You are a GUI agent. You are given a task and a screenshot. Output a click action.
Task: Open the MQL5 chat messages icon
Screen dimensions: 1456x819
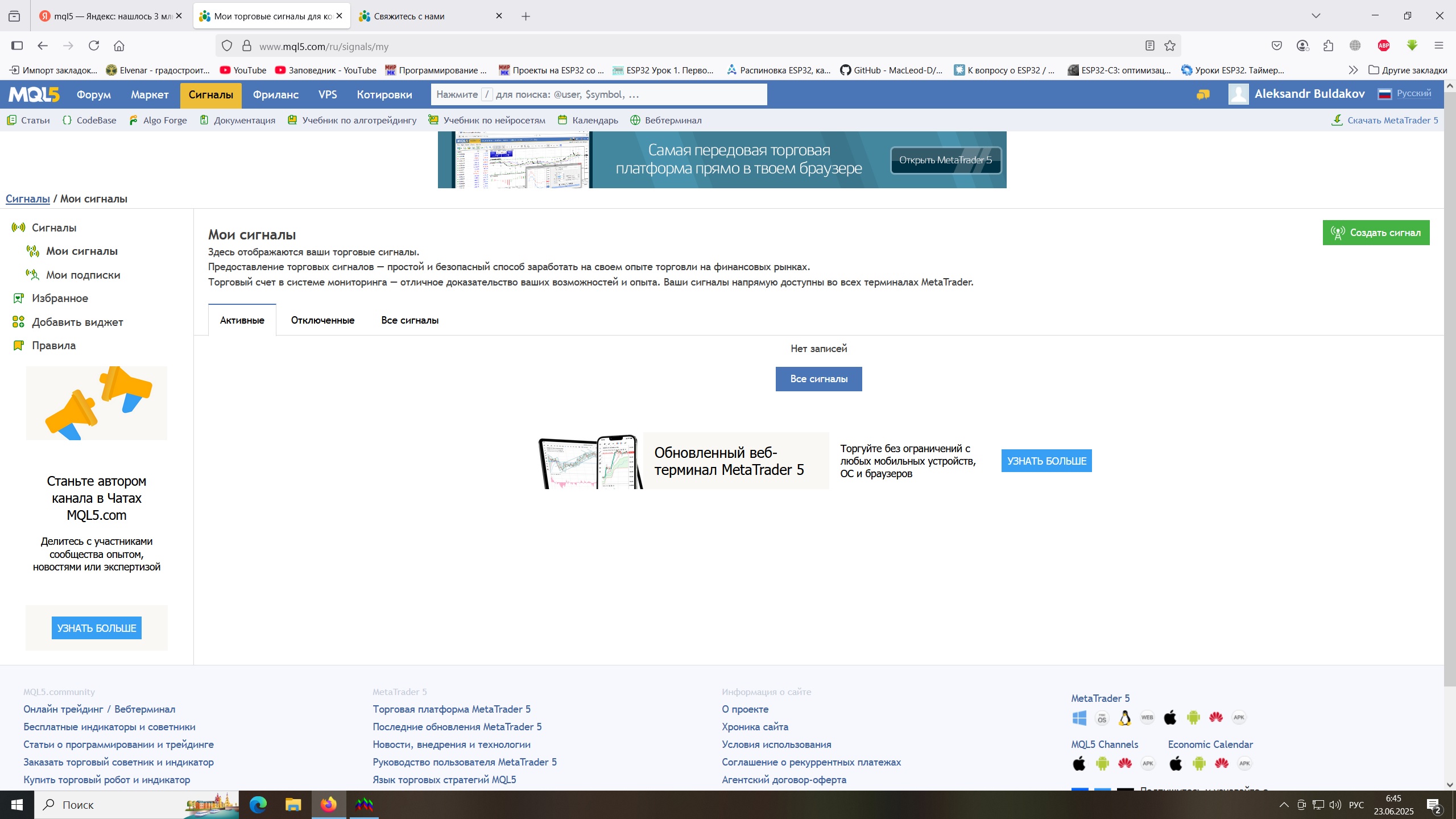tap(1202, 94)
